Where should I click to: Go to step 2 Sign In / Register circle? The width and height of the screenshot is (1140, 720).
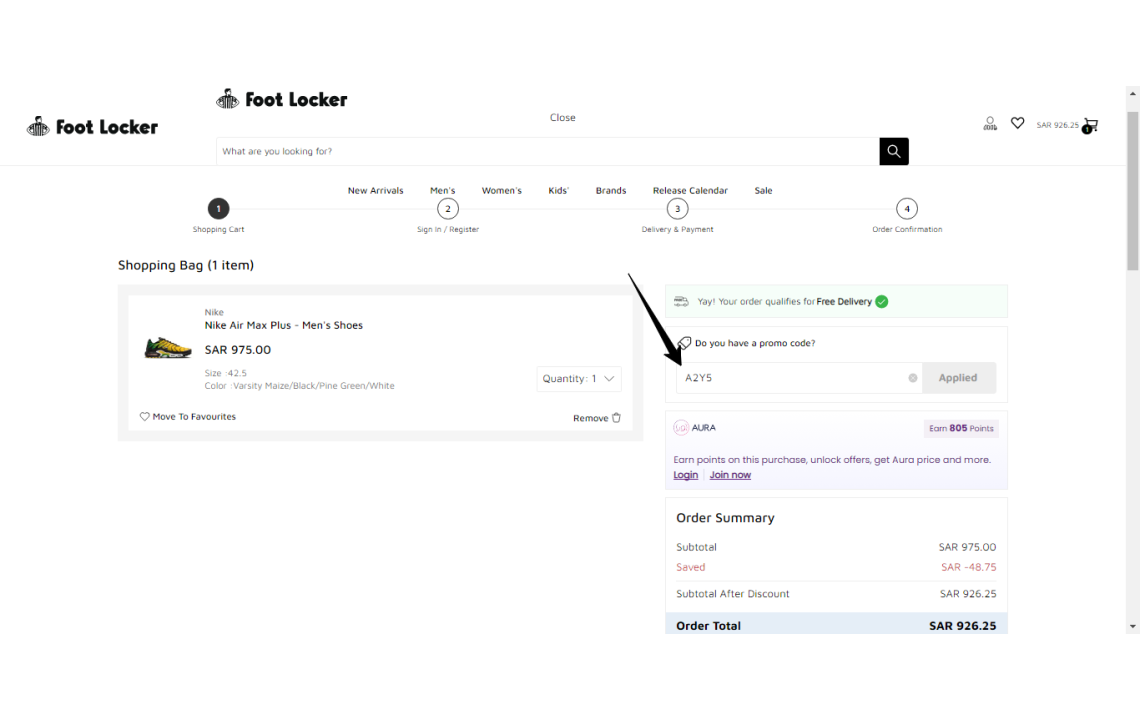(x=448, y=209)
